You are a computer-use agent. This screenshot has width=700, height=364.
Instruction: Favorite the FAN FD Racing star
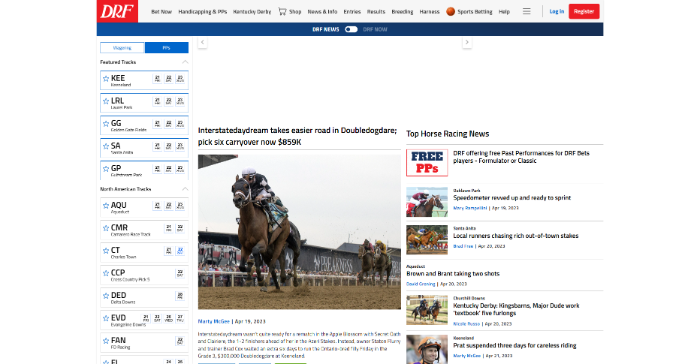[106, 341]
